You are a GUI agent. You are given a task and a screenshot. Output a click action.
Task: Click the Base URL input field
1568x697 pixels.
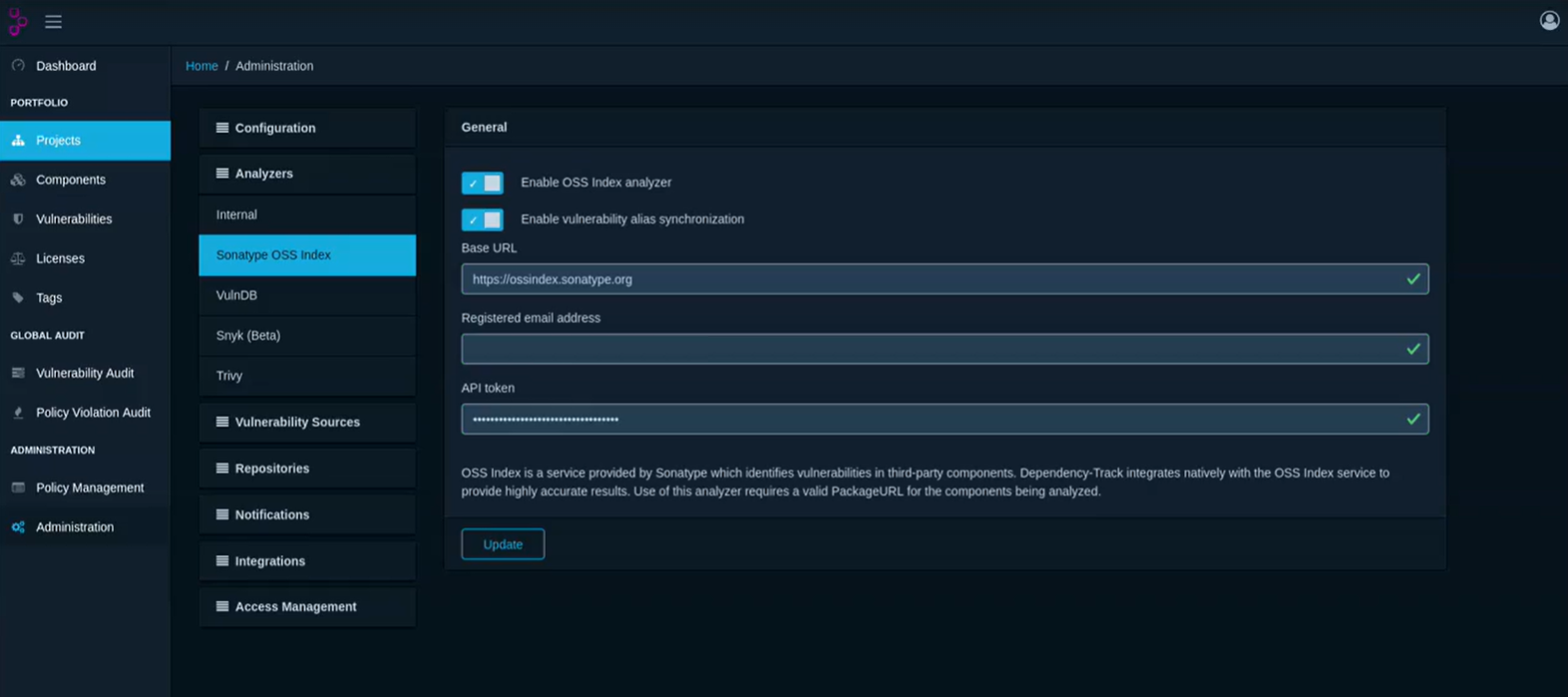[x=945, y=279]
